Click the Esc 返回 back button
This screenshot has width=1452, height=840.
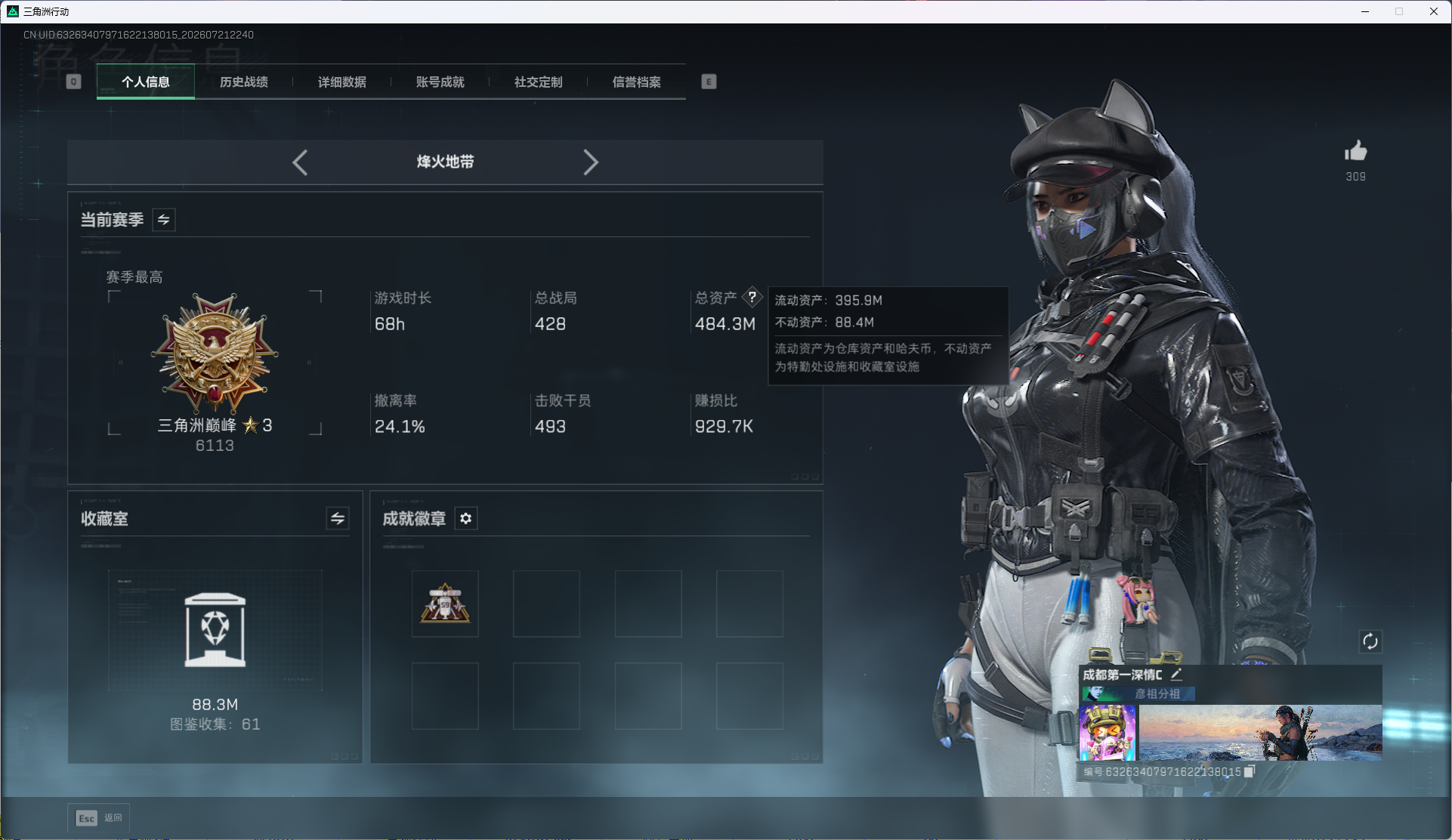[99, 818]
